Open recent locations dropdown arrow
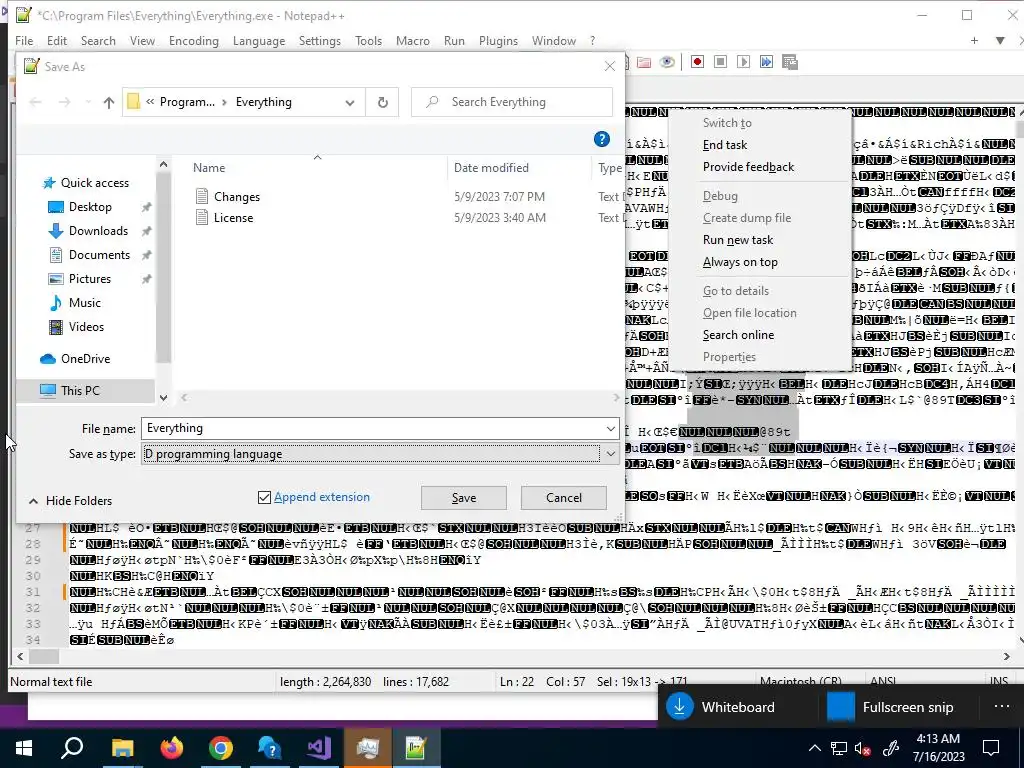Viewport: 1024px width, 768px height. [88, 103]
